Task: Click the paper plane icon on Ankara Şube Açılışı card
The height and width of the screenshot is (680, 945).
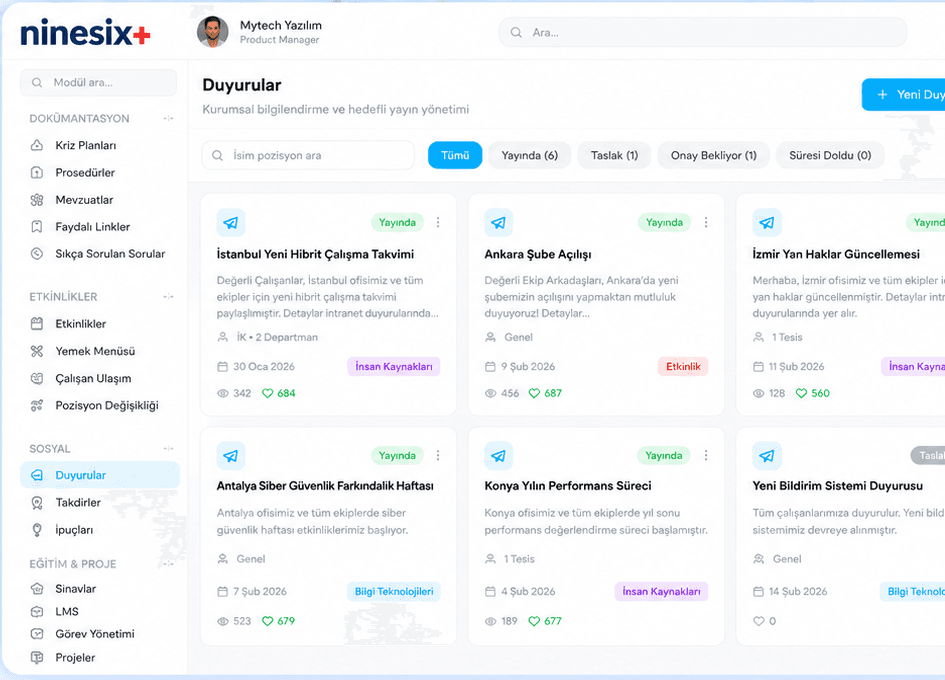Action: tap(498, 222)
